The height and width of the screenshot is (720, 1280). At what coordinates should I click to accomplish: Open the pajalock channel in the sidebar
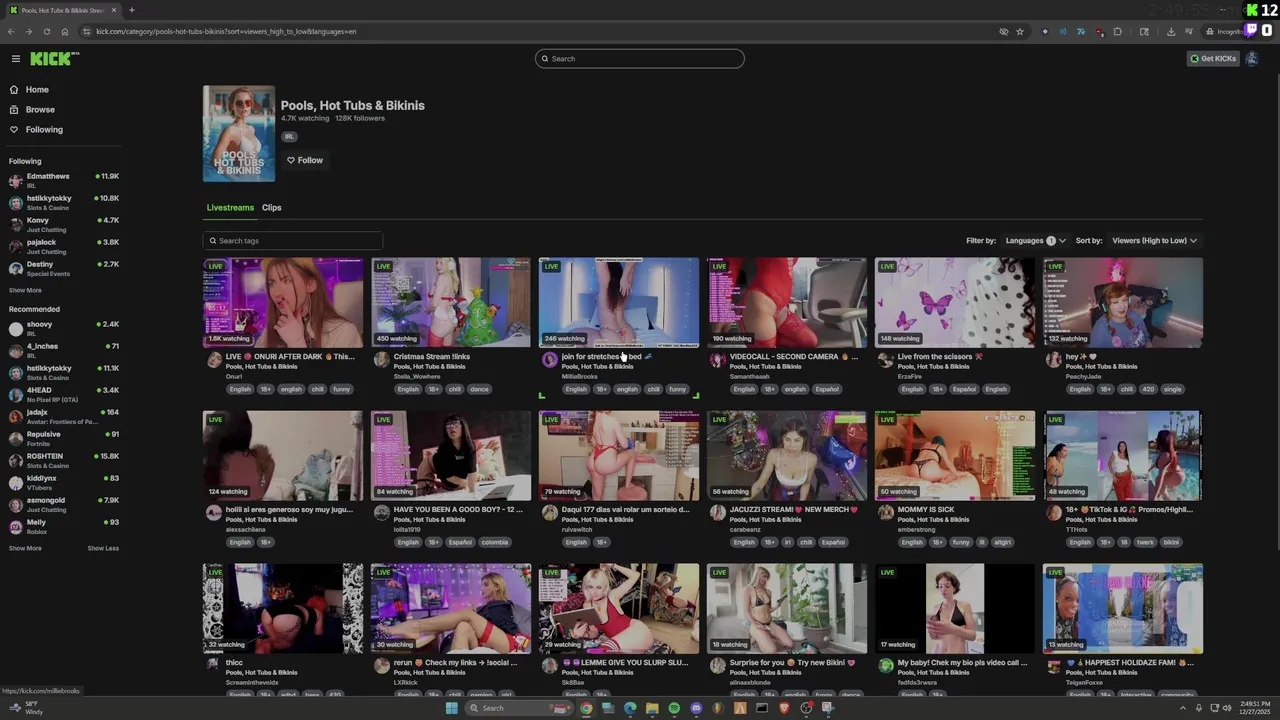click(63, 246)
